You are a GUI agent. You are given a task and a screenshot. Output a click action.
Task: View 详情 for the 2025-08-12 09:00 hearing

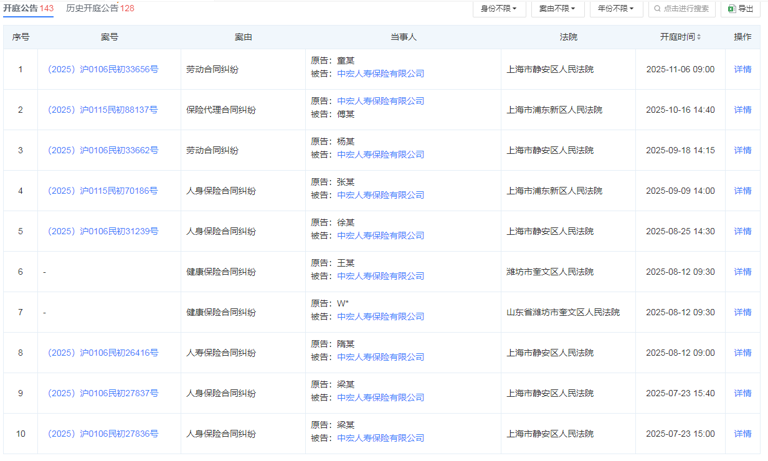click(x=743, y=353)
